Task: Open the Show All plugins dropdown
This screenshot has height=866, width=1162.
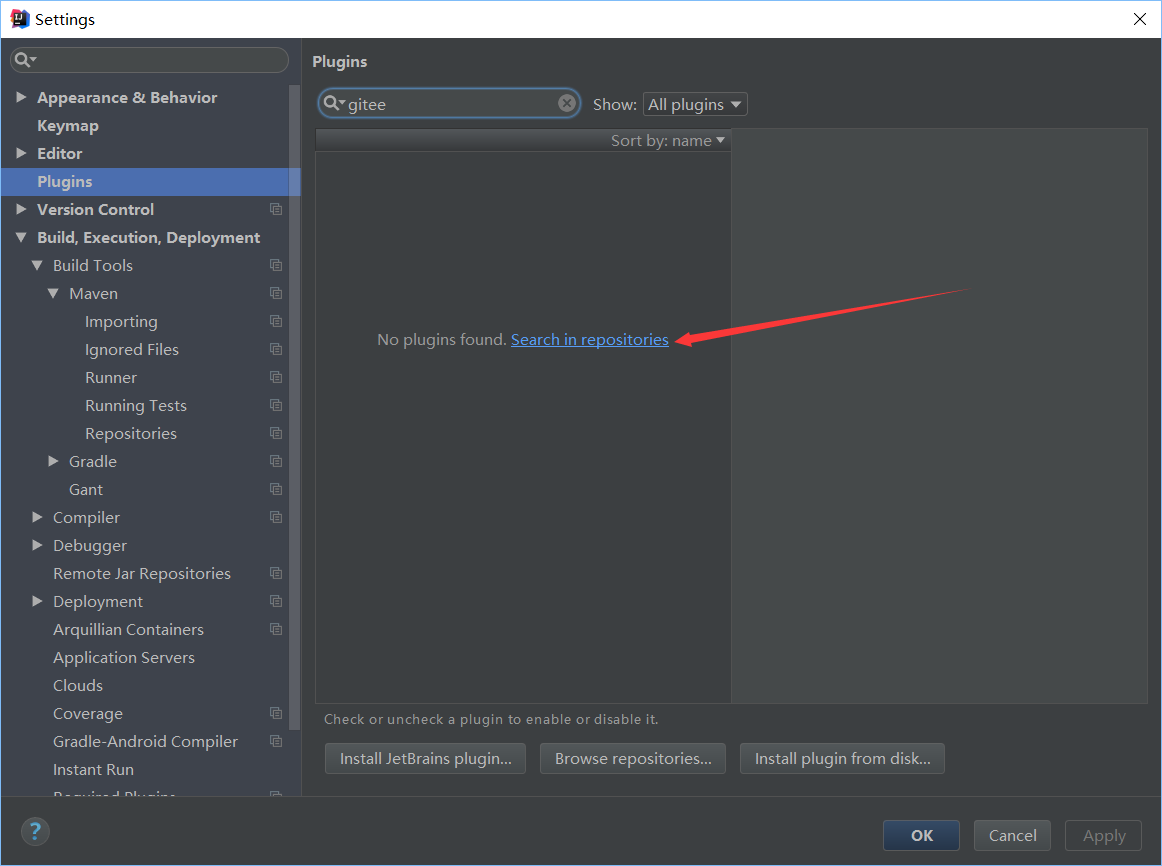Action: tap(695, 104)
